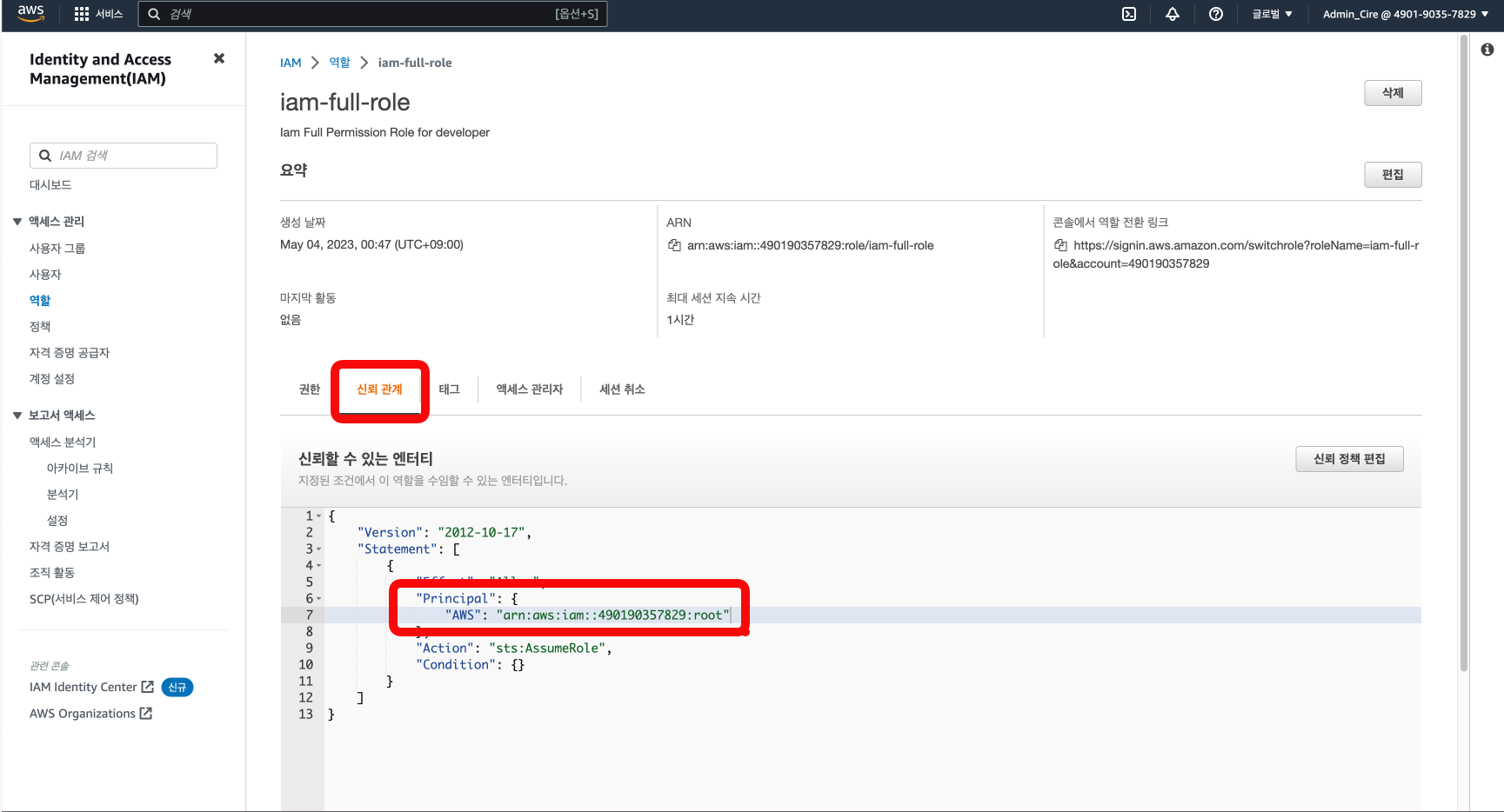Open 계정 설정 in the sidebar
The image size is (1504, 812).
[x=52, y=379]
